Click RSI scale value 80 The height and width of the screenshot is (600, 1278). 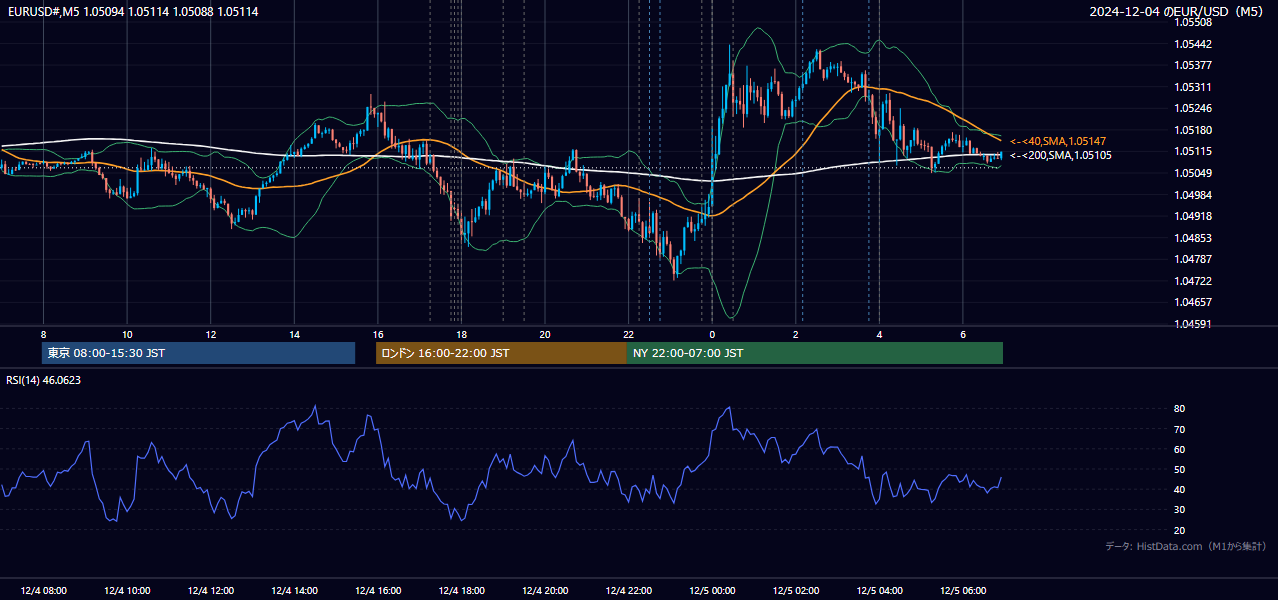[x=1180, y=409]
